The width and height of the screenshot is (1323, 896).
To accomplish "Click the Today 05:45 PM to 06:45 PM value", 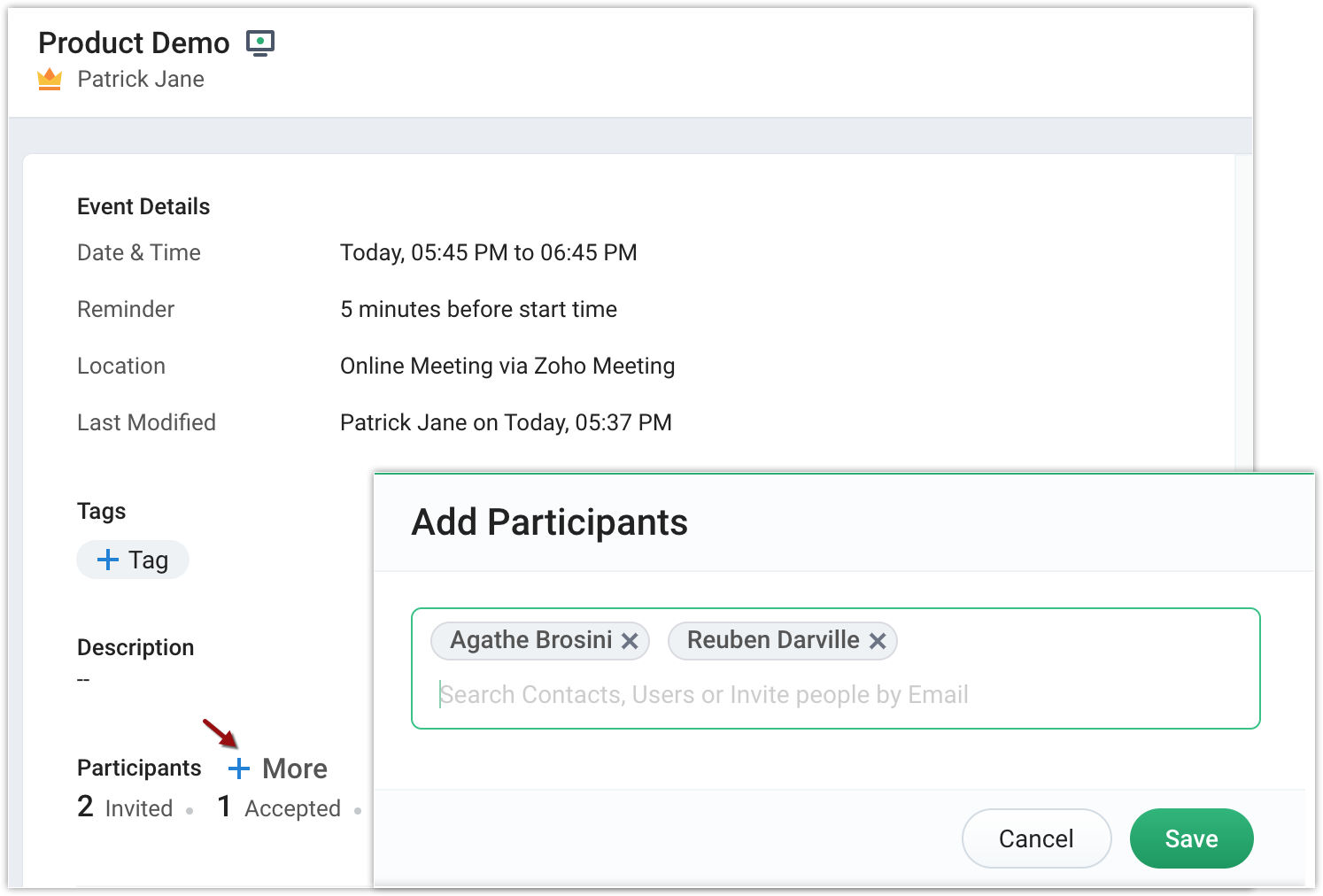I will tap(488, 253).
